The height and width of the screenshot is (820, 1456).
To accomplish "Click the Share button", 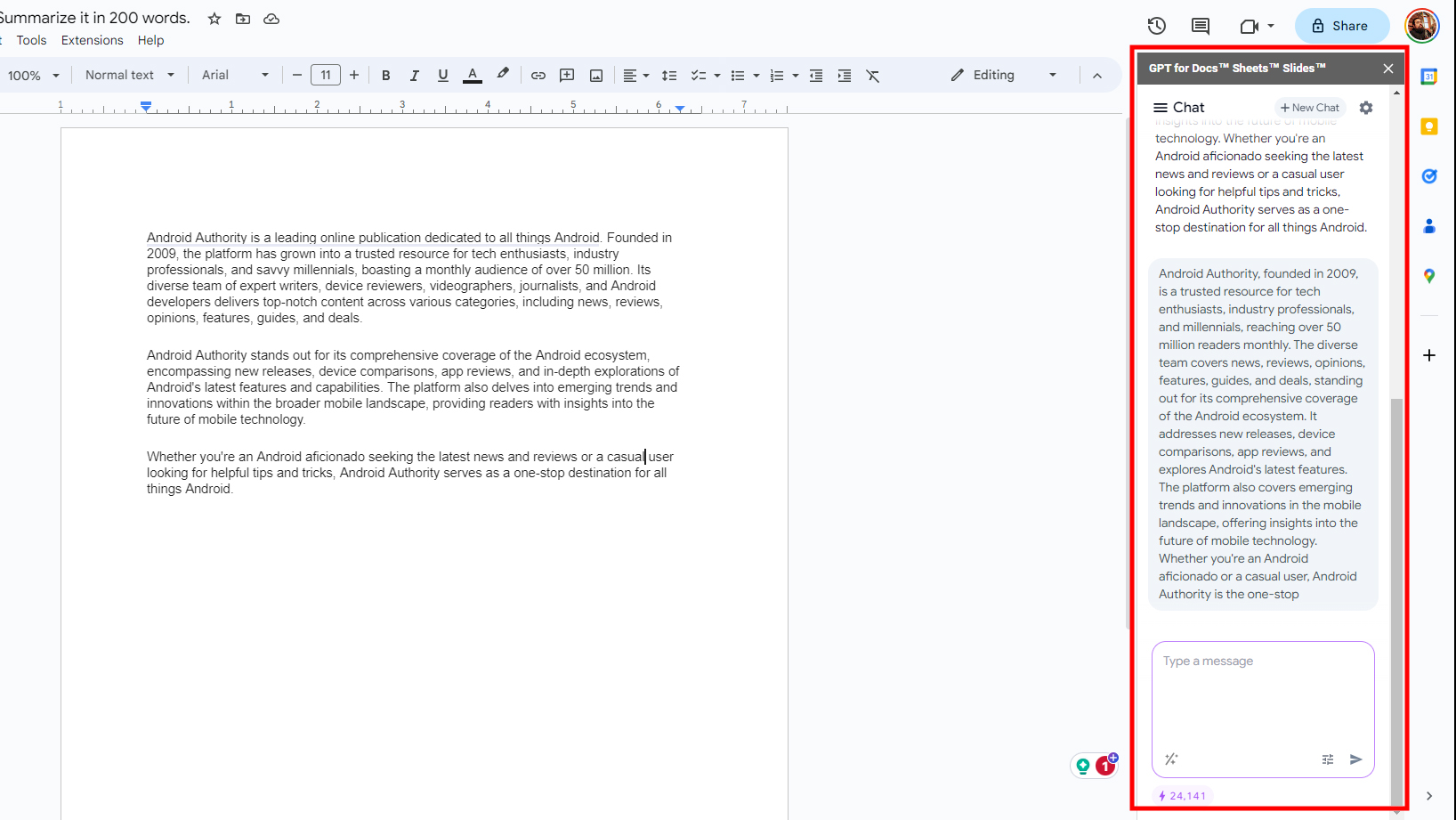I will point(1341,26).
